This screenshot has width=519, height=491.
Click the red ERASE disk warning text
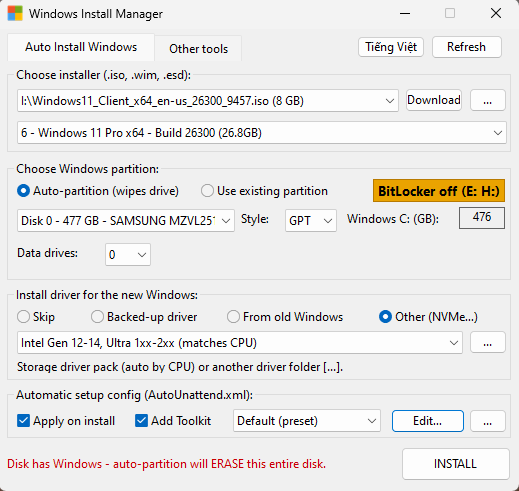tap(166, 464)
